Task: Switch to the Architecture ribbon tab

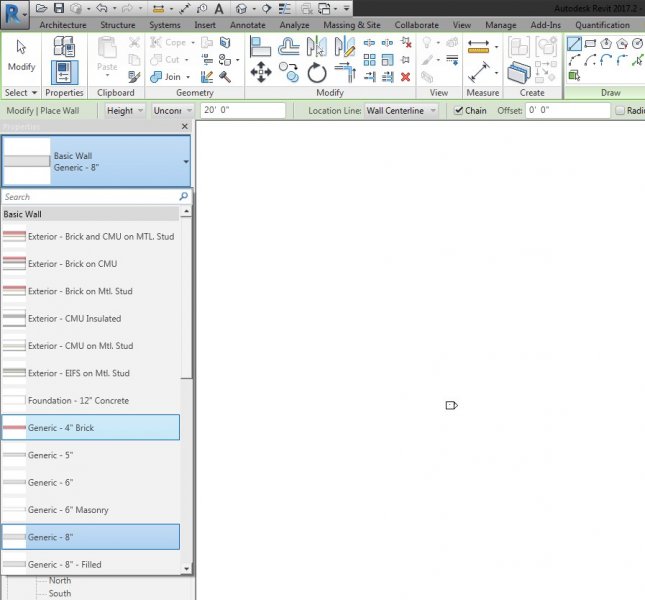Action: [x=63, y=25]
